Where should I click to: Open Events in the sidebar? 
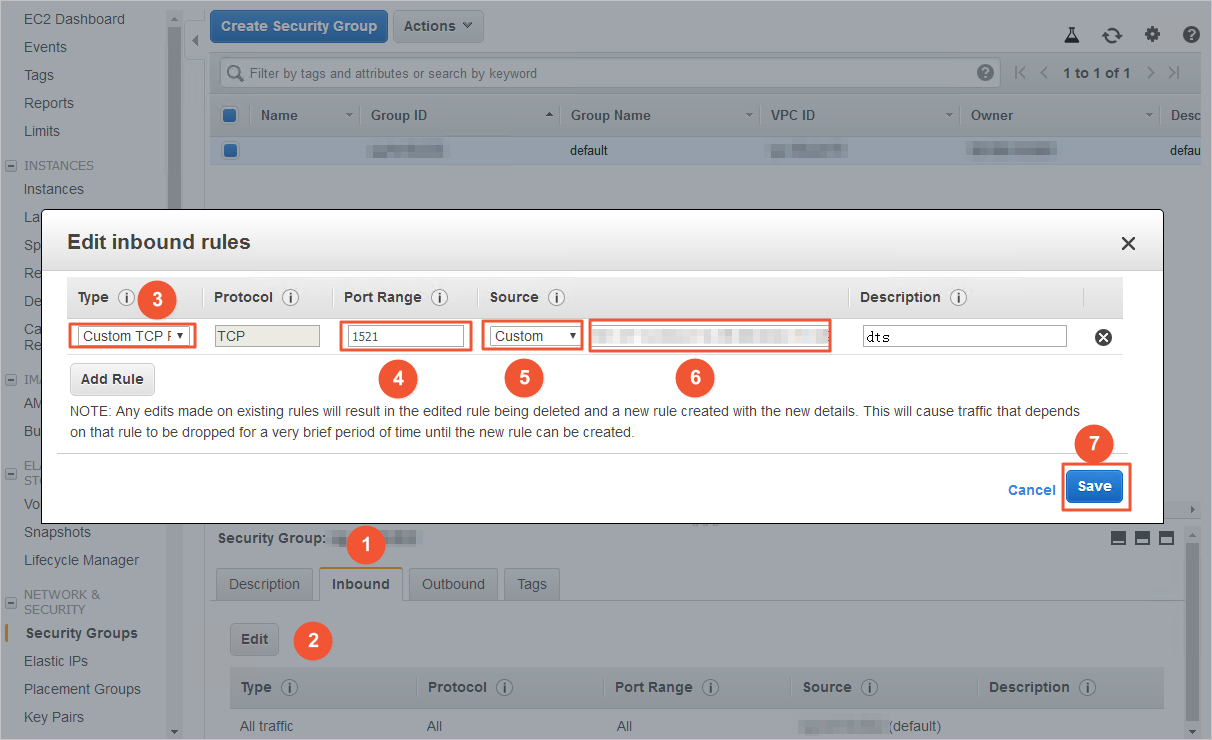(x=46, y=47)
